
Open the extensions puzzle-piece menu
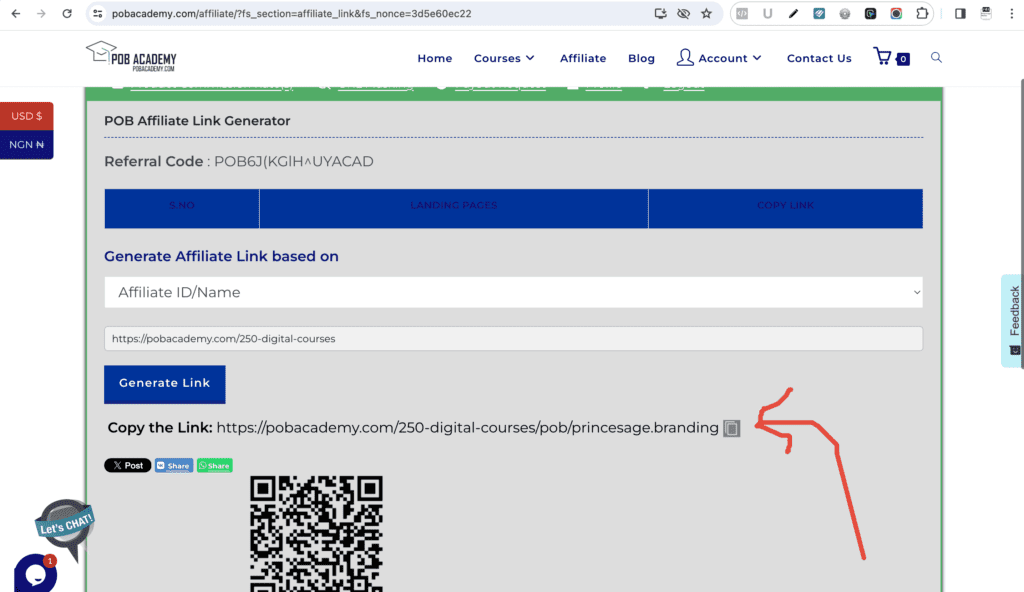click(921, 13)
